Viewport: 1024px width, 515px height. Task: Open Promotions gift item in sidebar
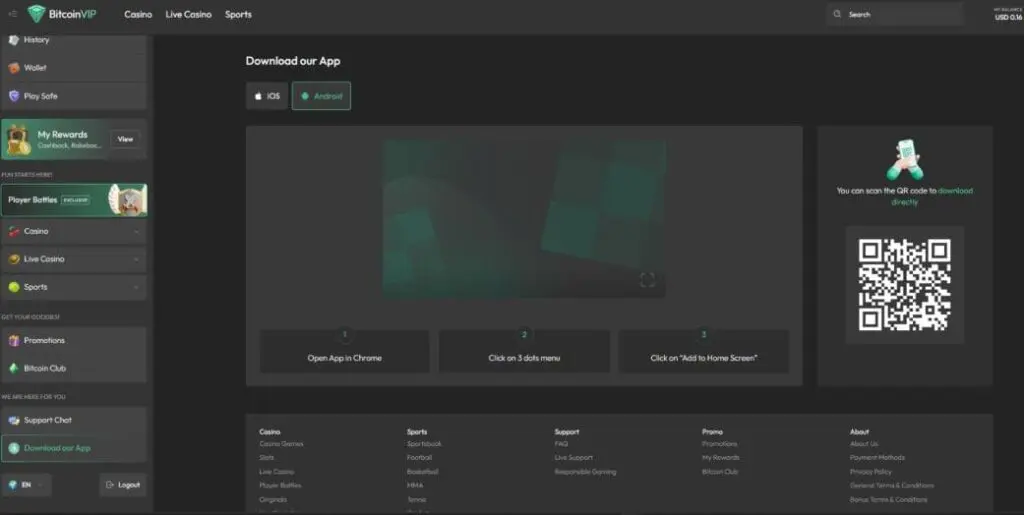[x=44, y=340]
